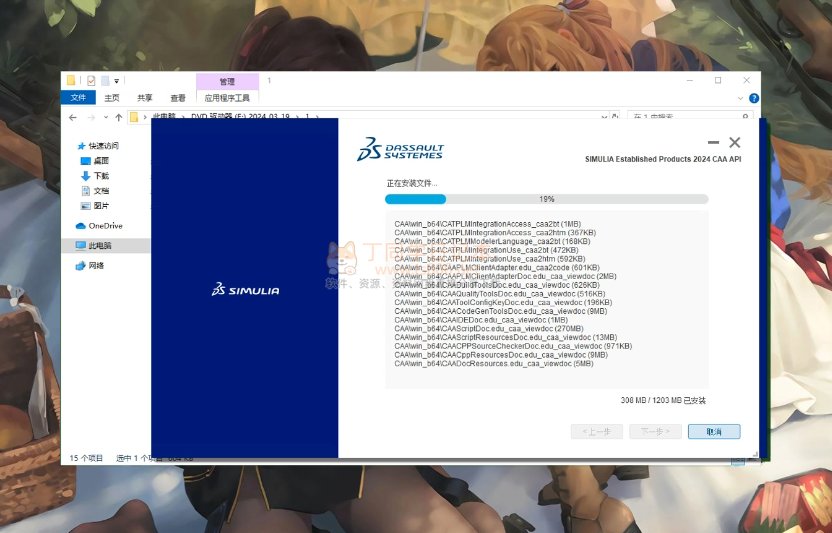Select the CATPLMIntegrationAccess_caa2bt (1MB) line
This screenshot has width=832, height=533.
pyautogui.click(x=488, y=224)
